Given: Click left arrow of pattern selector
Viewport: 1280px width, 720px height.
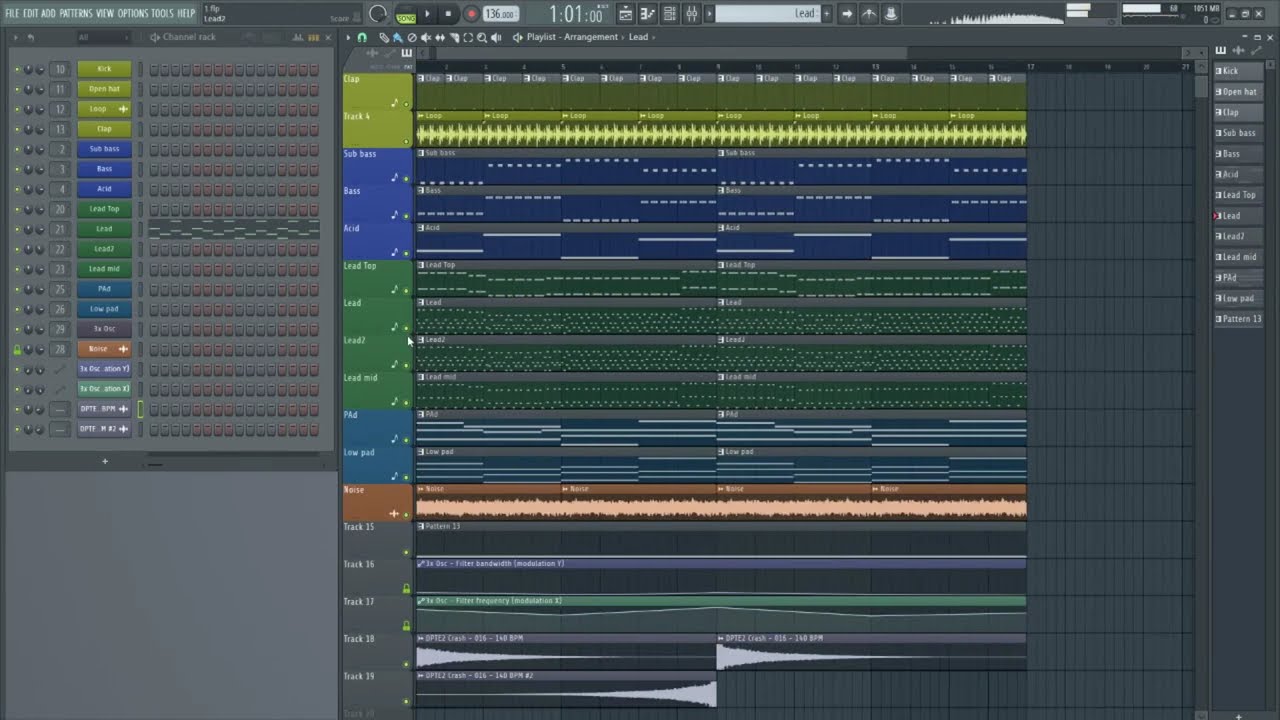Looking at the screenshot, I should point(710,14).
